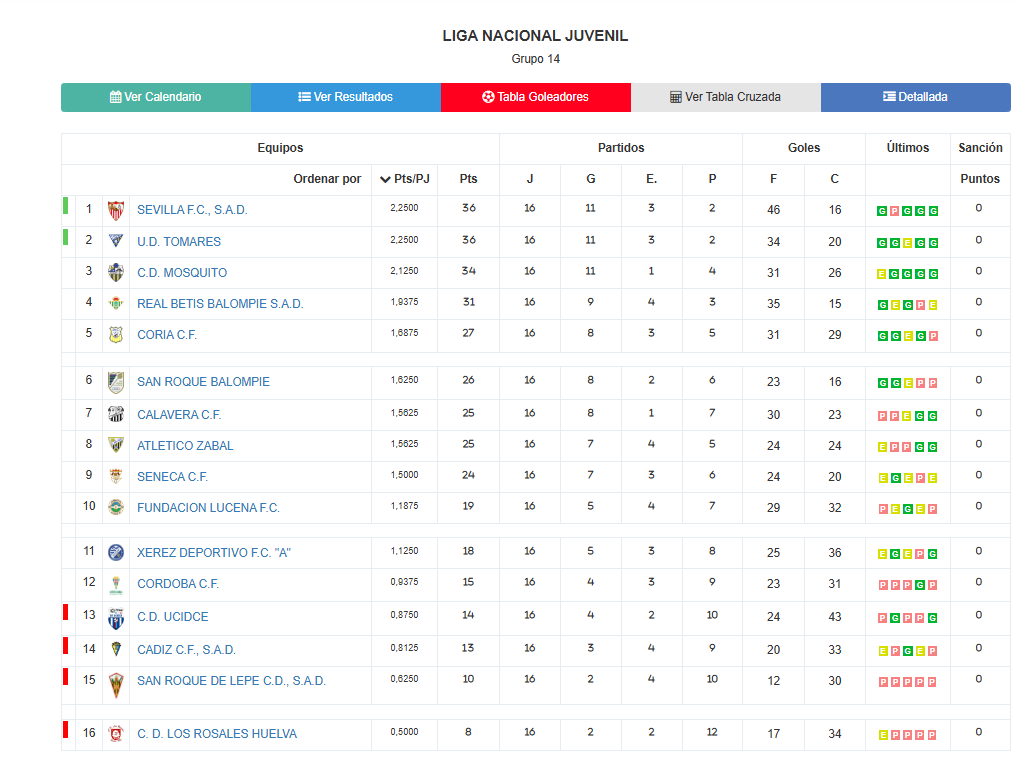
Task: Sort by F goals for header
Action: (773, 179)
